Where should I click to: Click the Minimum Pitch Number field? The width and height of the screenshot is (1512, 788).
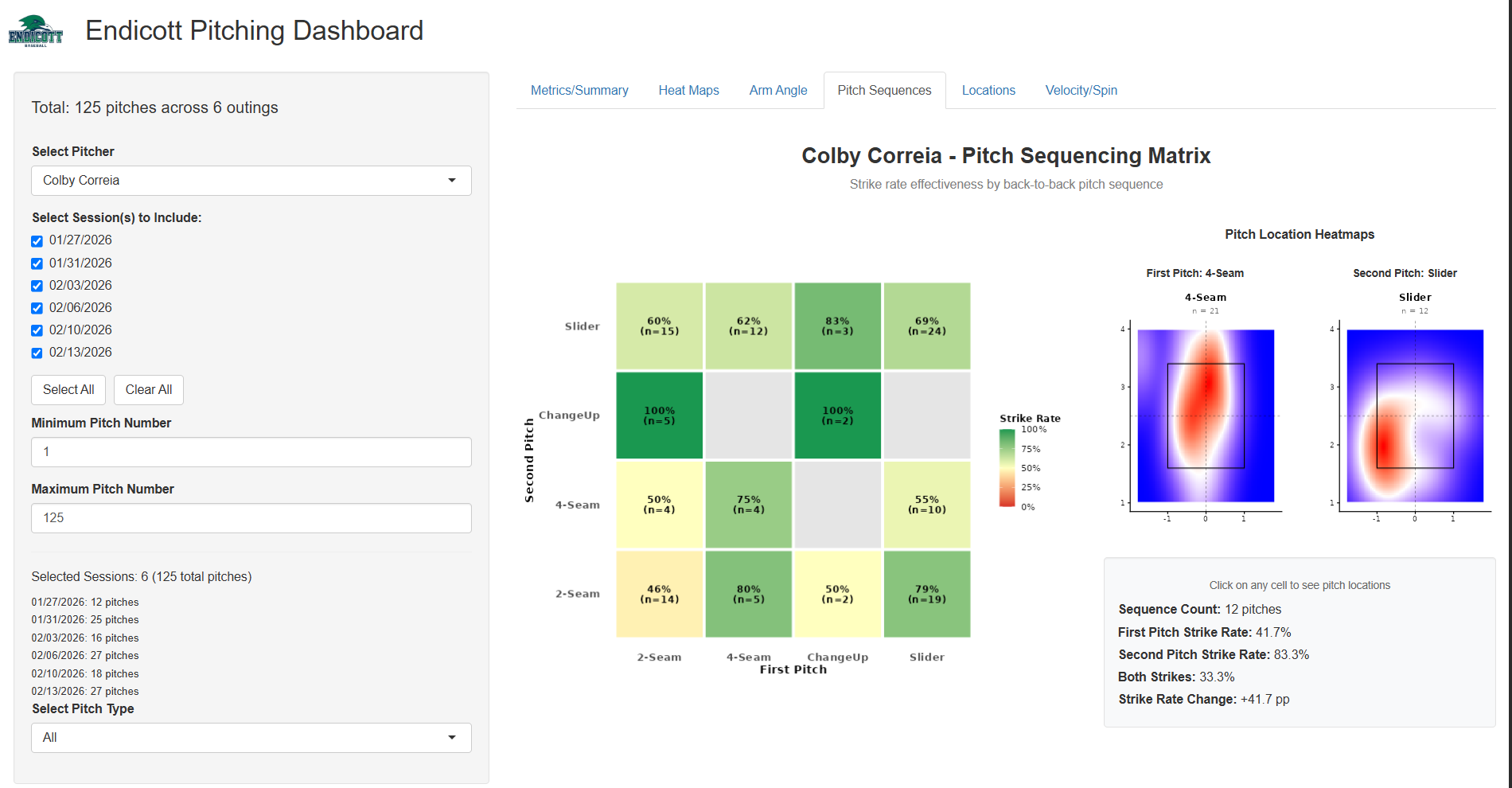click(251, 452)
